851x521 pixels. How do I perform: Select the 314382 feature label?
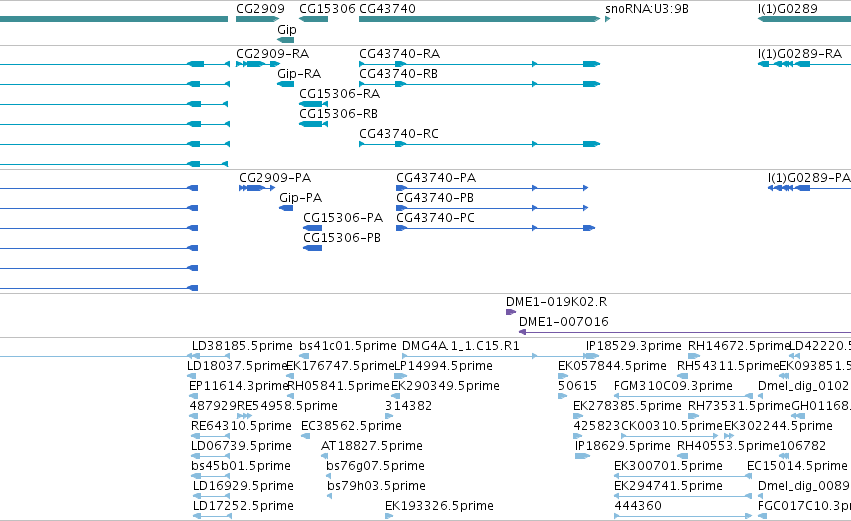click(x=408, y=406)
